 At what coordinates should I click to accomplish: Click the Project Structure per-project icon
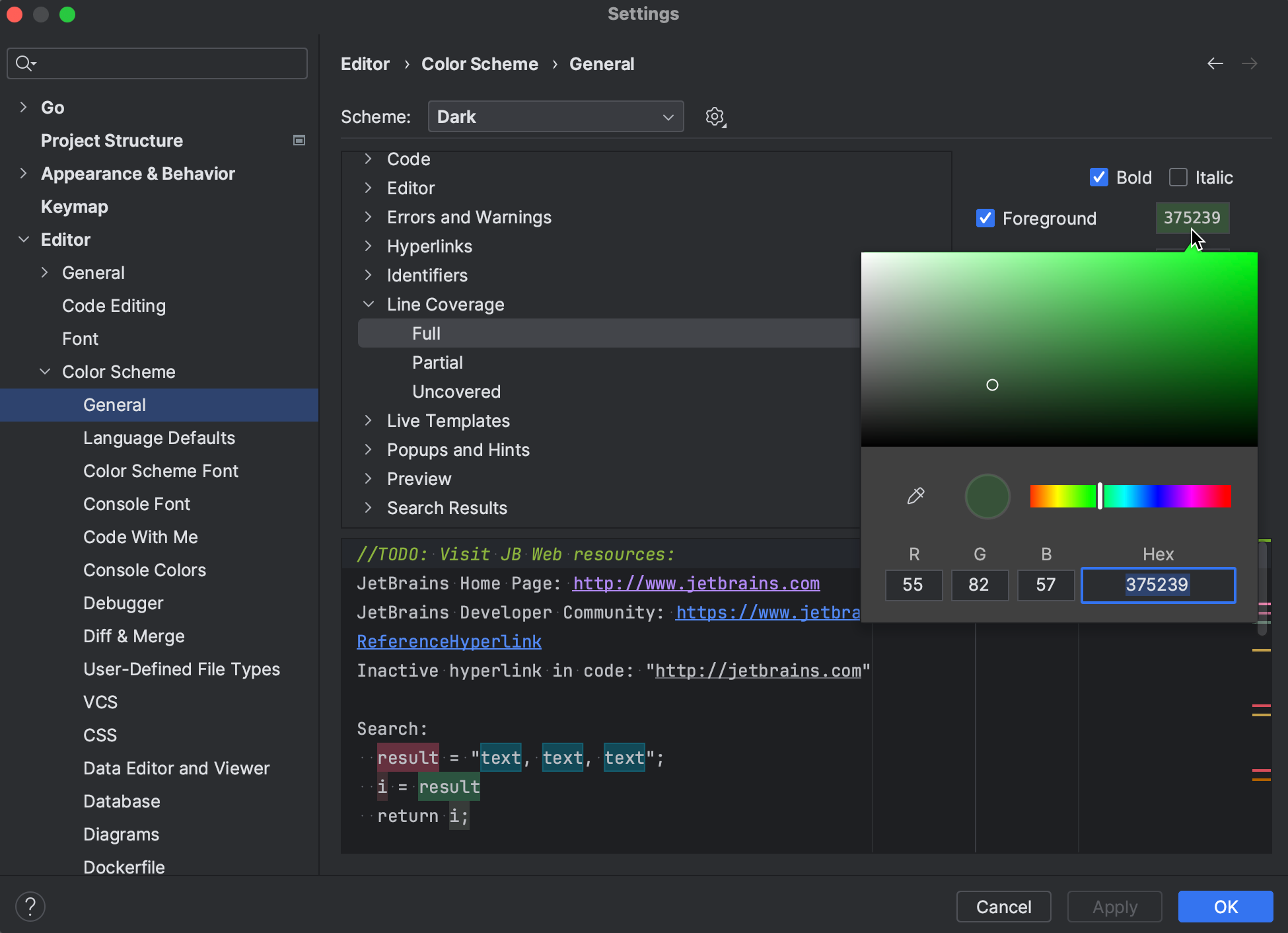coord(299,140)
